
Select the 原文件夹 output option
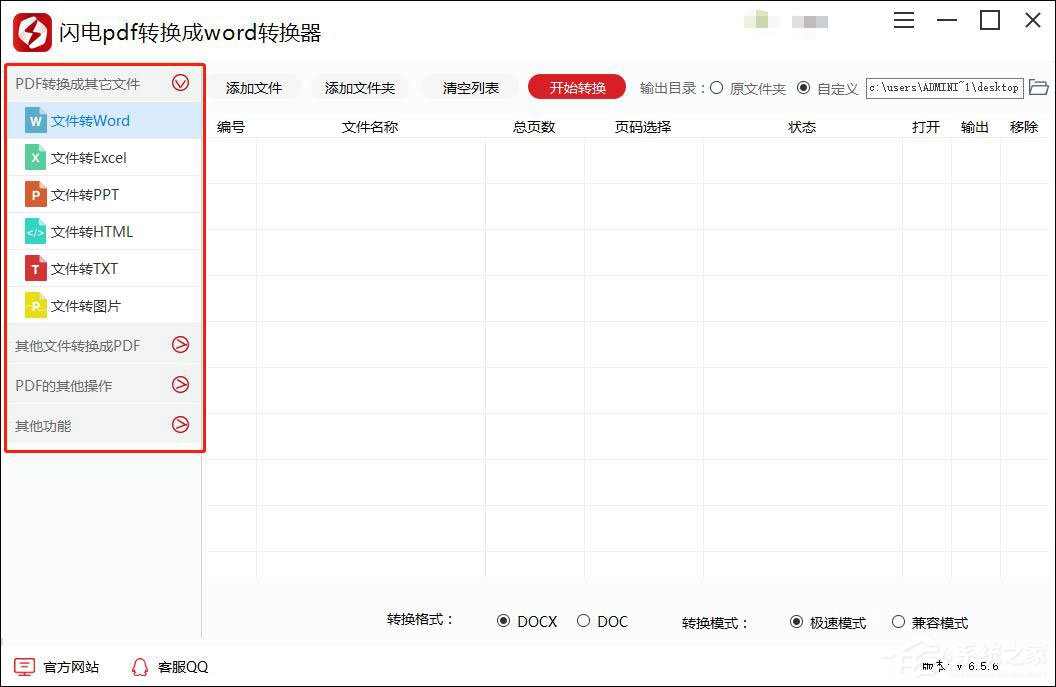point(716,88)
